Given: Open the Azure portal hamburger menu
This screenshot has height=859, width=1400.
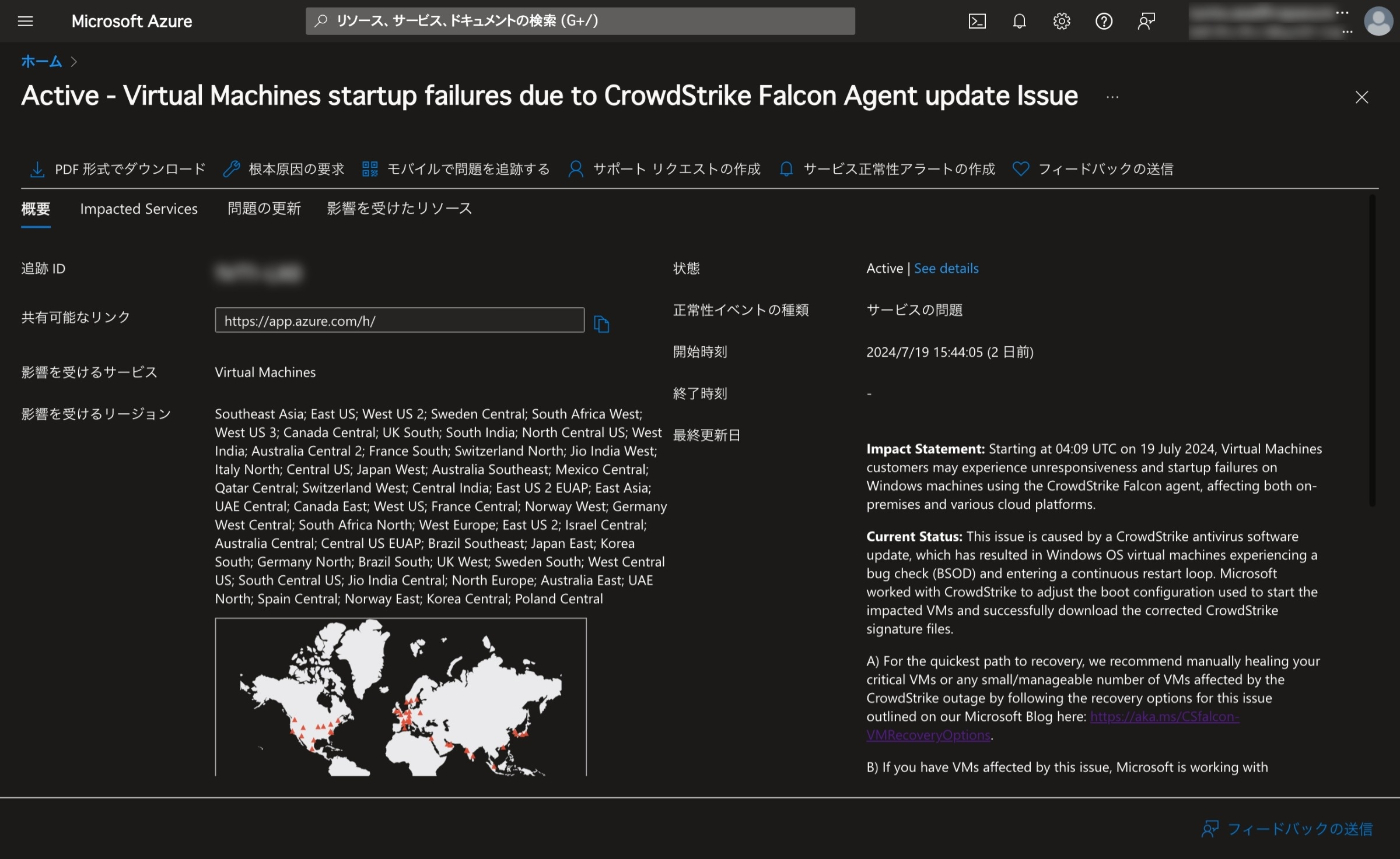Looking at the screenshot, I should [25, 21].
